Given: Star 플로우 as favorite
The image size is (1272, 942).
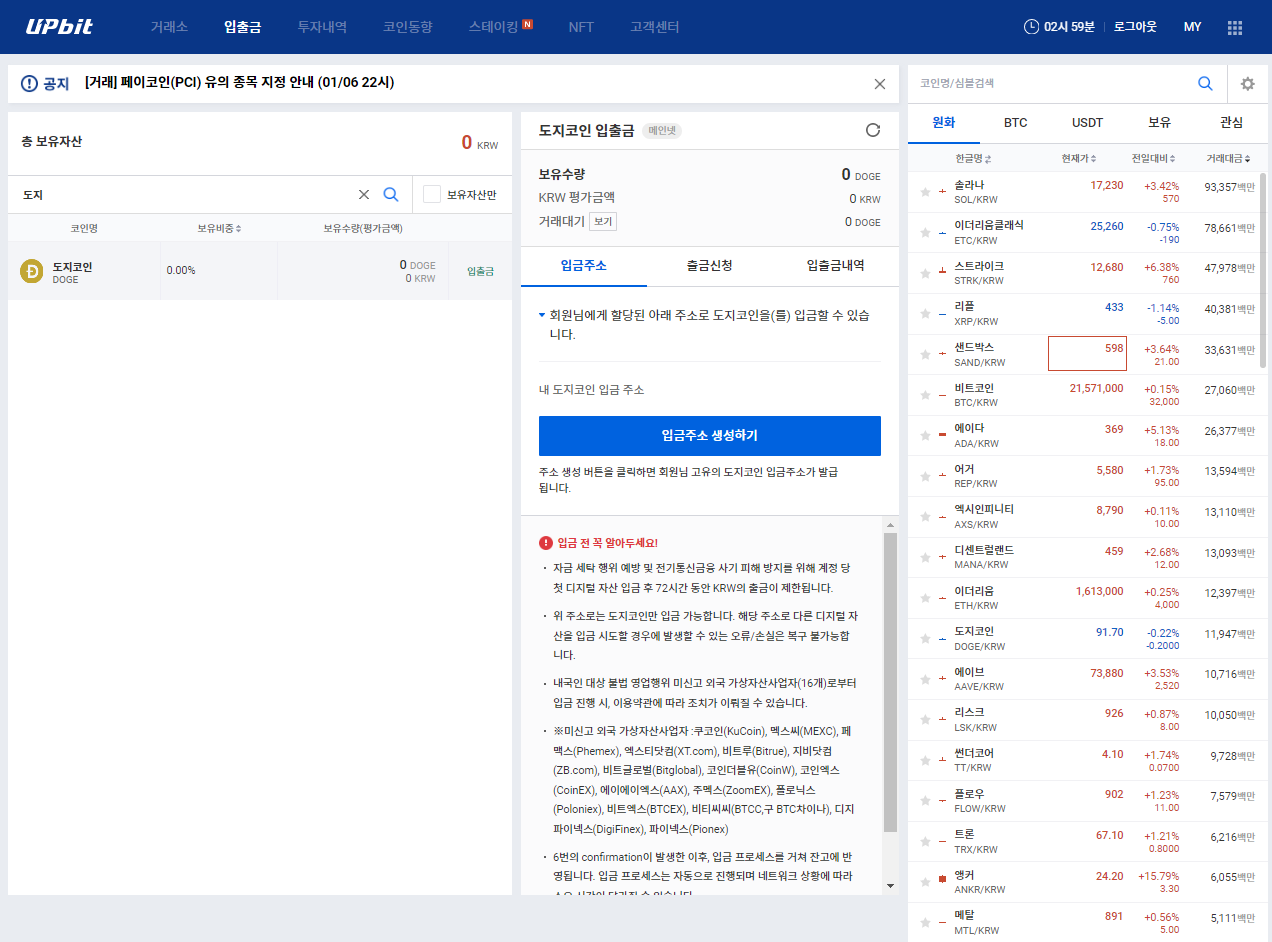Looking at the screenshot, I should (925, 801).
